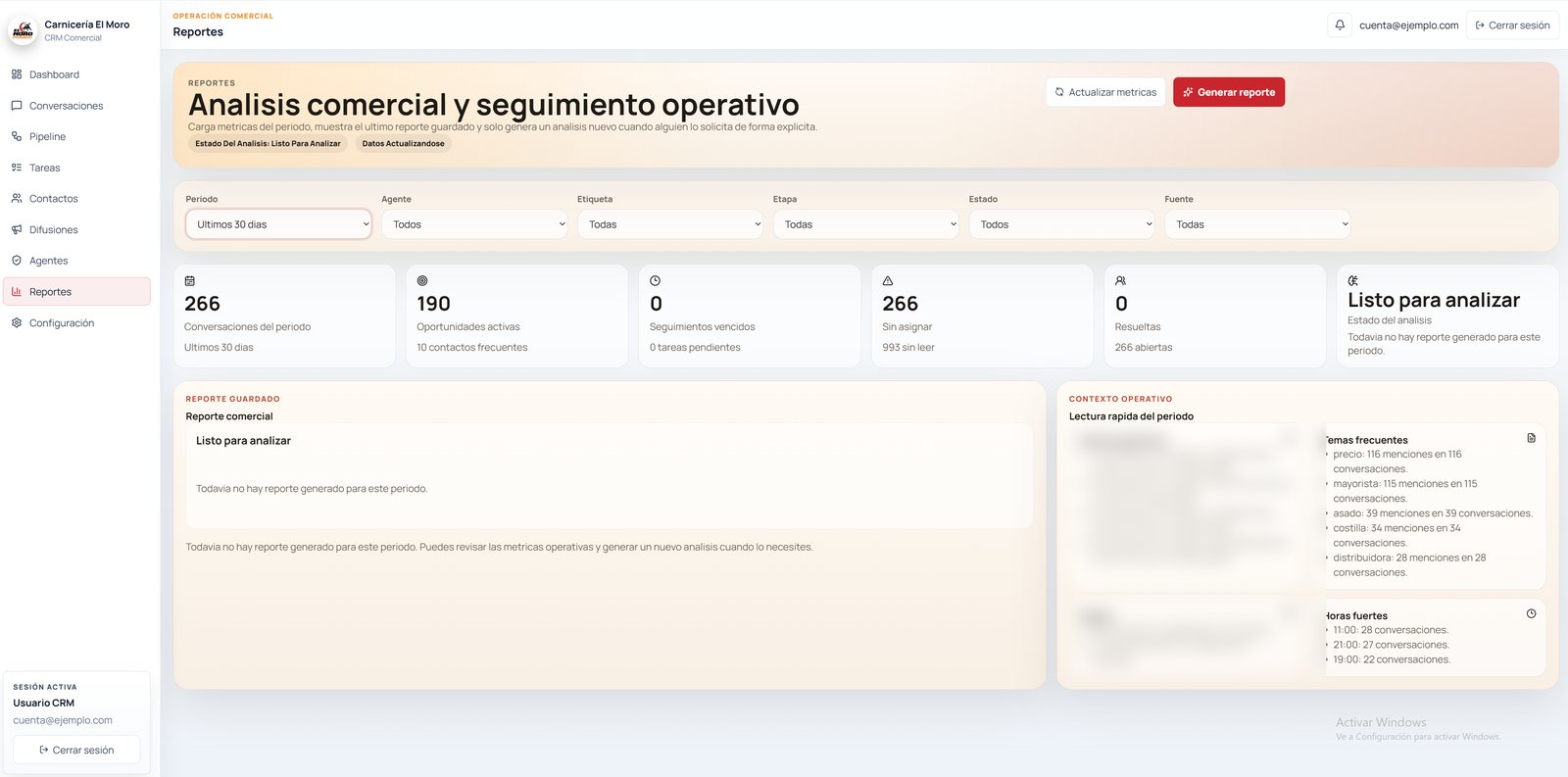Click the target icon above 190 oportunidades

tap(422, 280)
